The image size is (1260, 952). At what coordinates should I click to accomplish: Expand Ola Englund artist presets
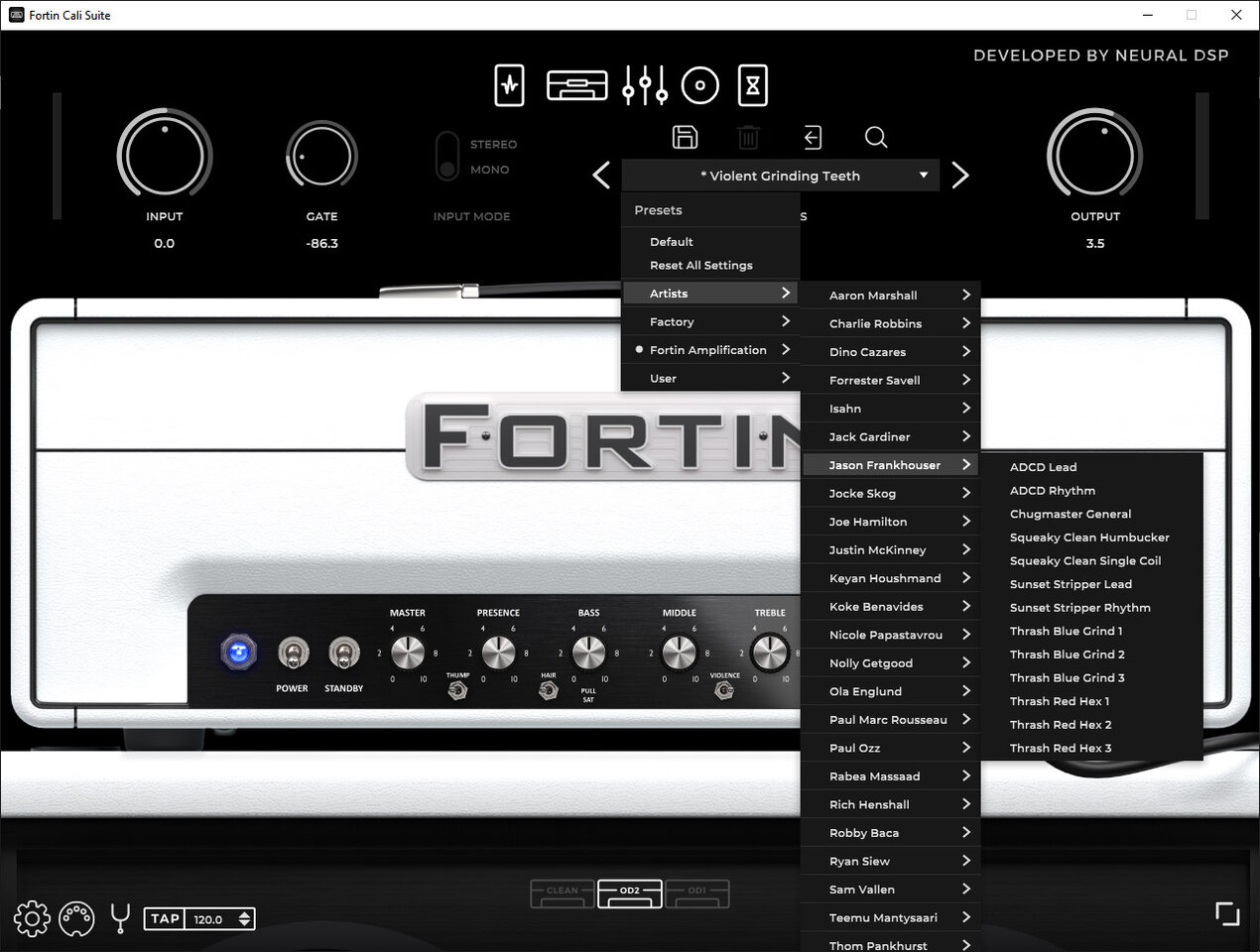pos(891,691)
